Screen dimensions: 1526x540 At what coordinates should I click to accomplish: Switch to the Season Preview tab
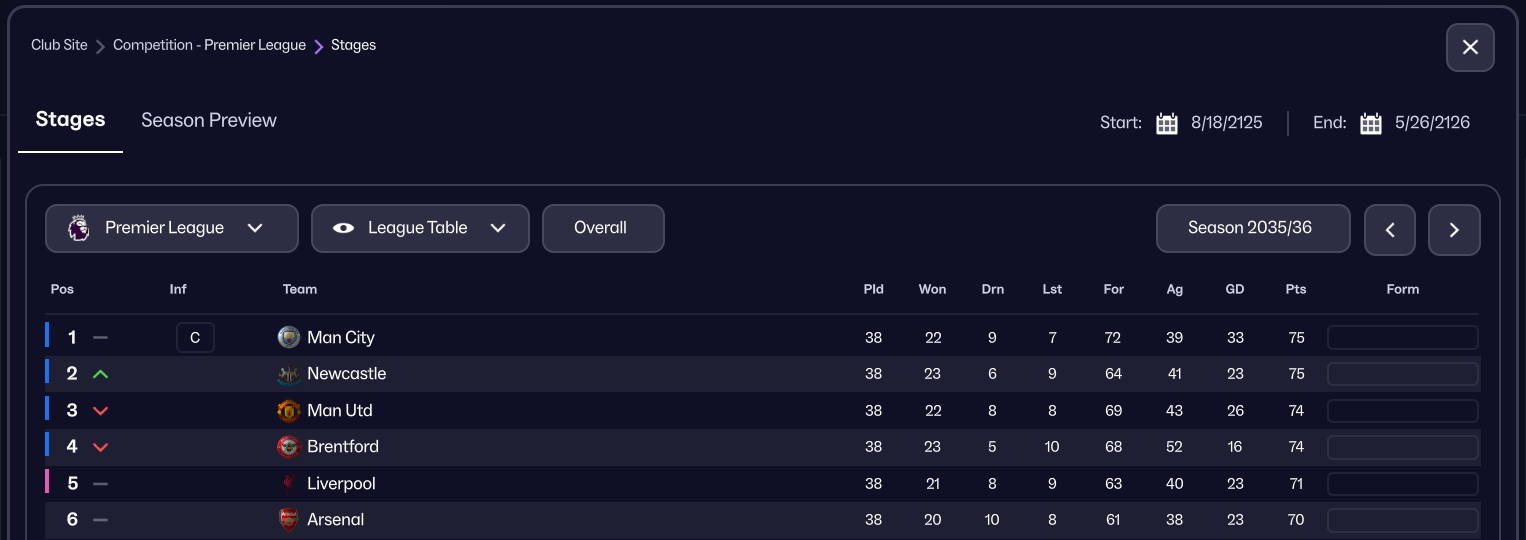click(x=209, y=120)
